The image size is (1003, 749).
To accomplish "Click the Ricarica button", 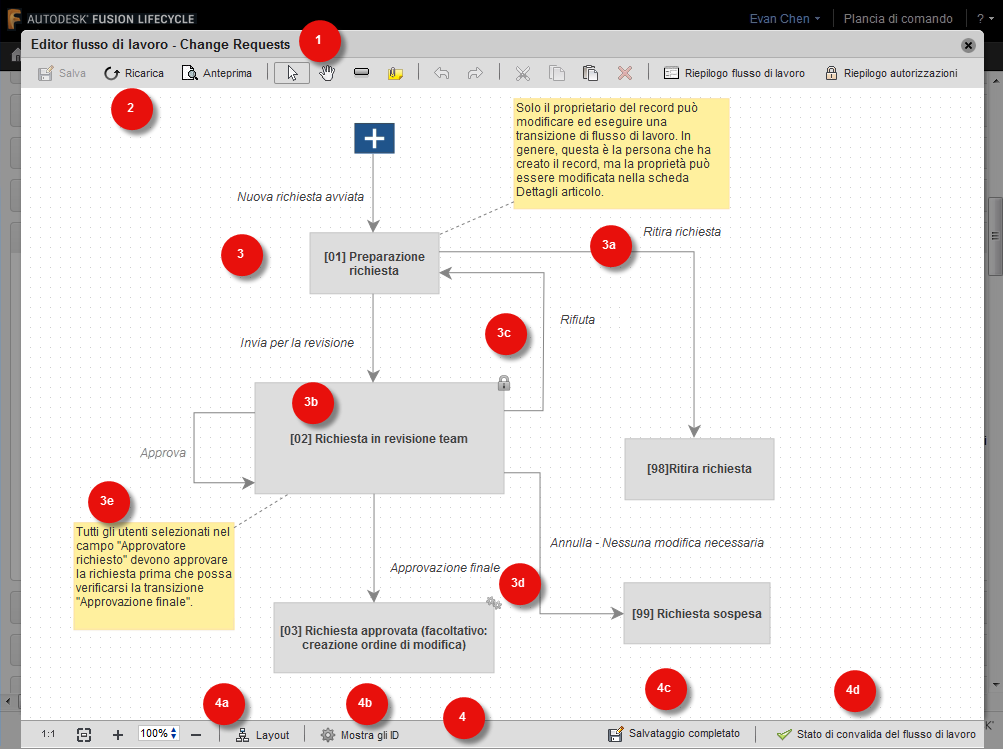I will (133, 72).
